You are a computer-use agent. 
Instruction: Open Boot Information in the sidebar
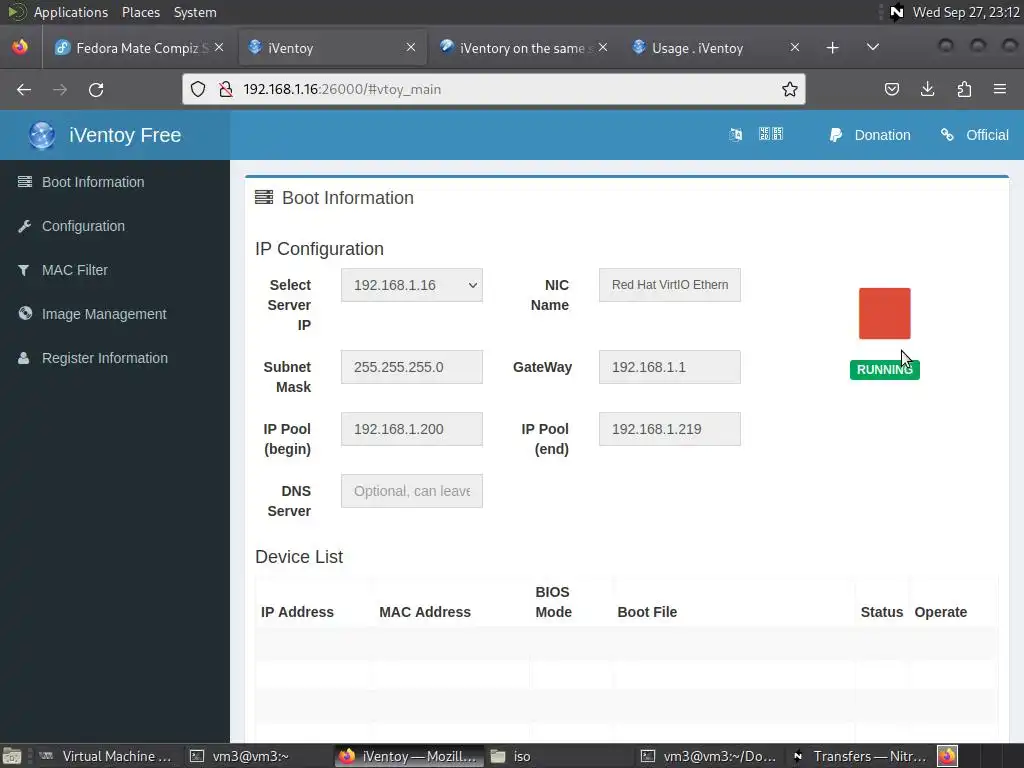tap(93, 182)
